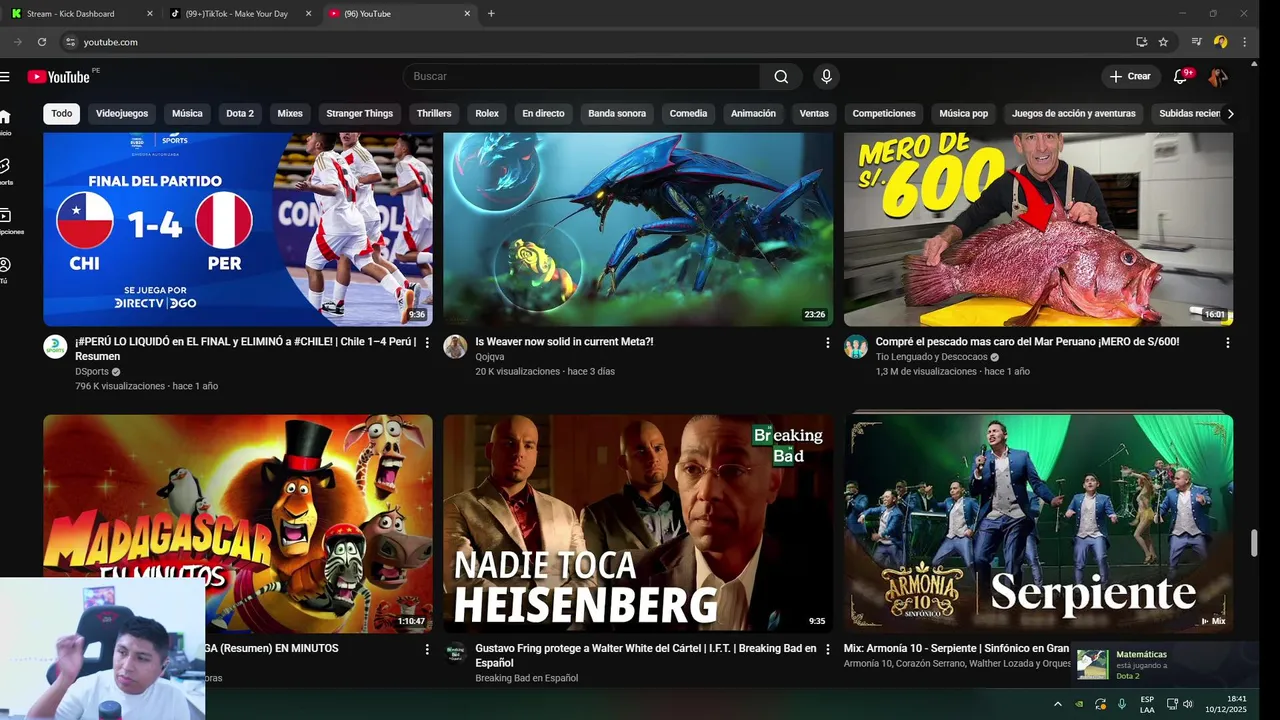Open the hamburger guide menu
The width and height of the screenshot is (1280, 720).
click(5, 77)
